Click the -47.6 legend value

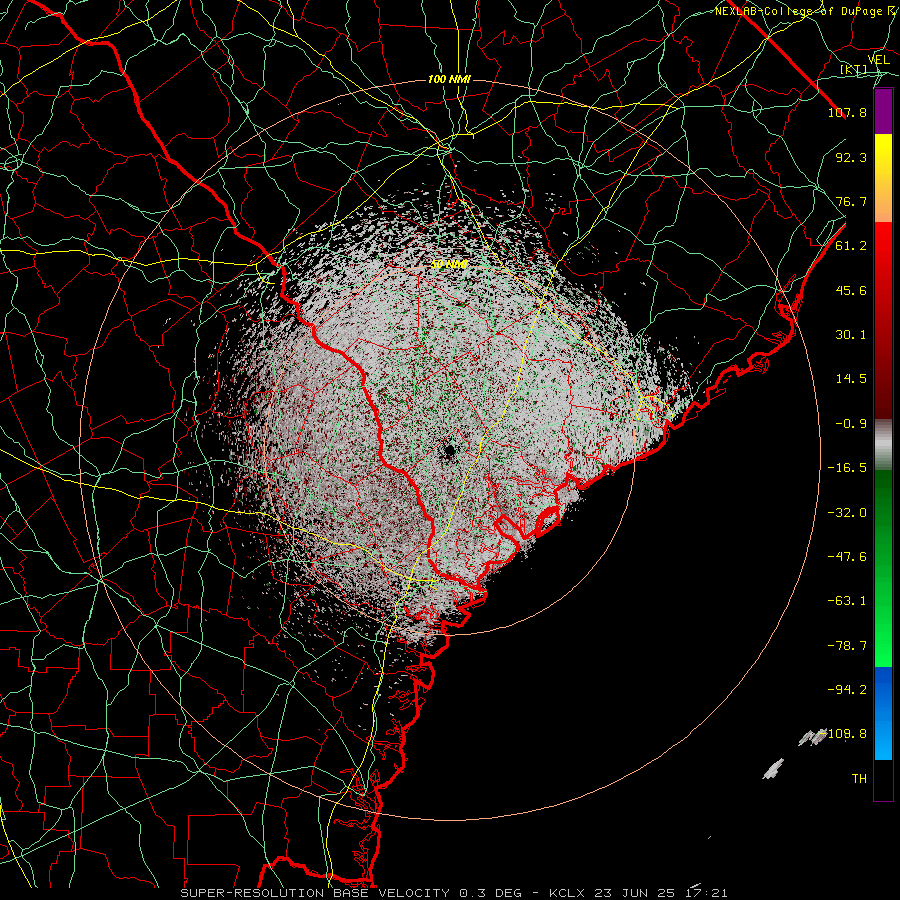coord(847,557)
